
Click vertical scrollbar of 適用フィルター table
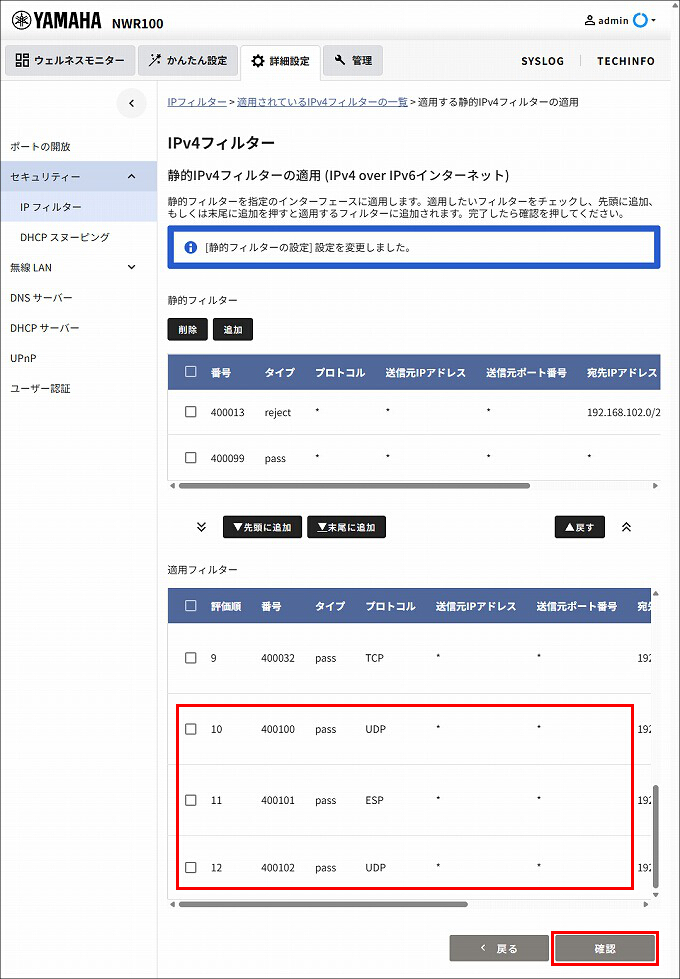click(655, 837)
